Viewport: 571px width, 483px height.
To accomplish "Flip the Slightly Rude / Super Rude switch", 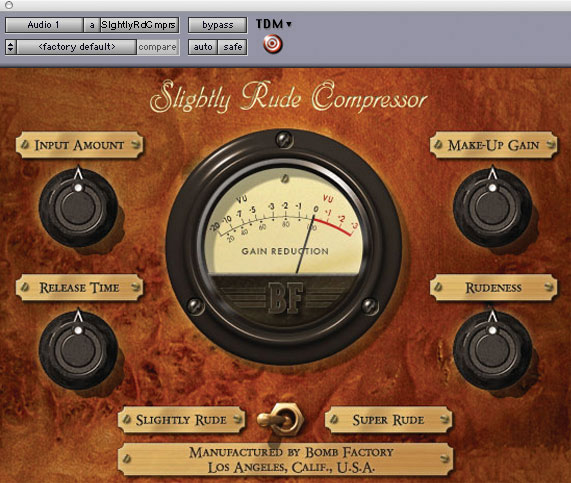I will pyautogui.click(x=280, y=419).
